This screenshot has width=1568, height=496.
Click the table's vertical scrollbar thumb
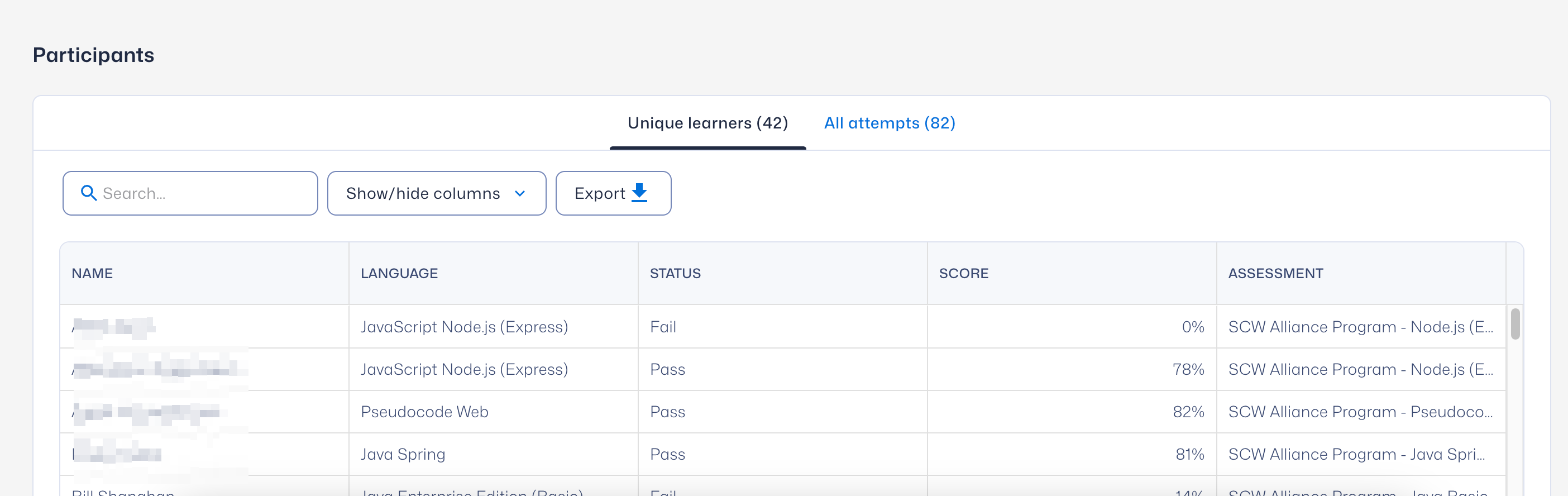[1515, 324]
